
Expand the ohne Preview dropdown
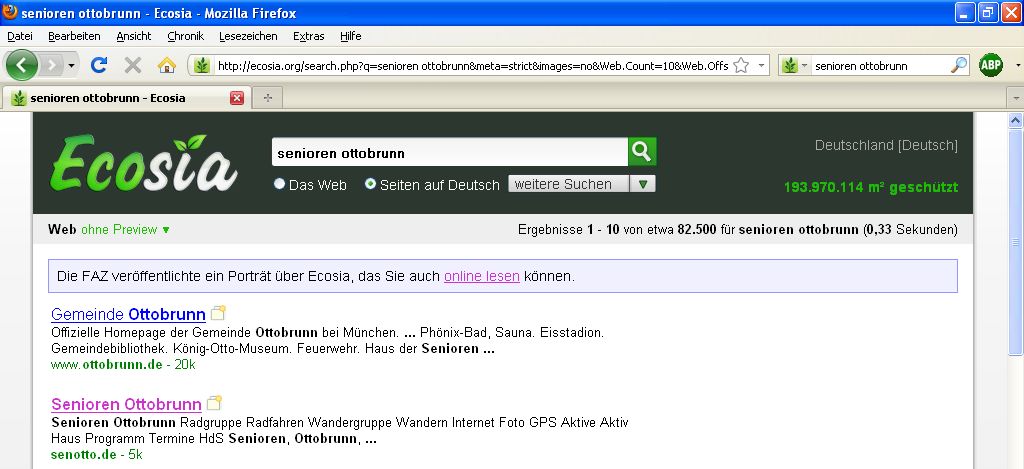(x=125, y=229)
